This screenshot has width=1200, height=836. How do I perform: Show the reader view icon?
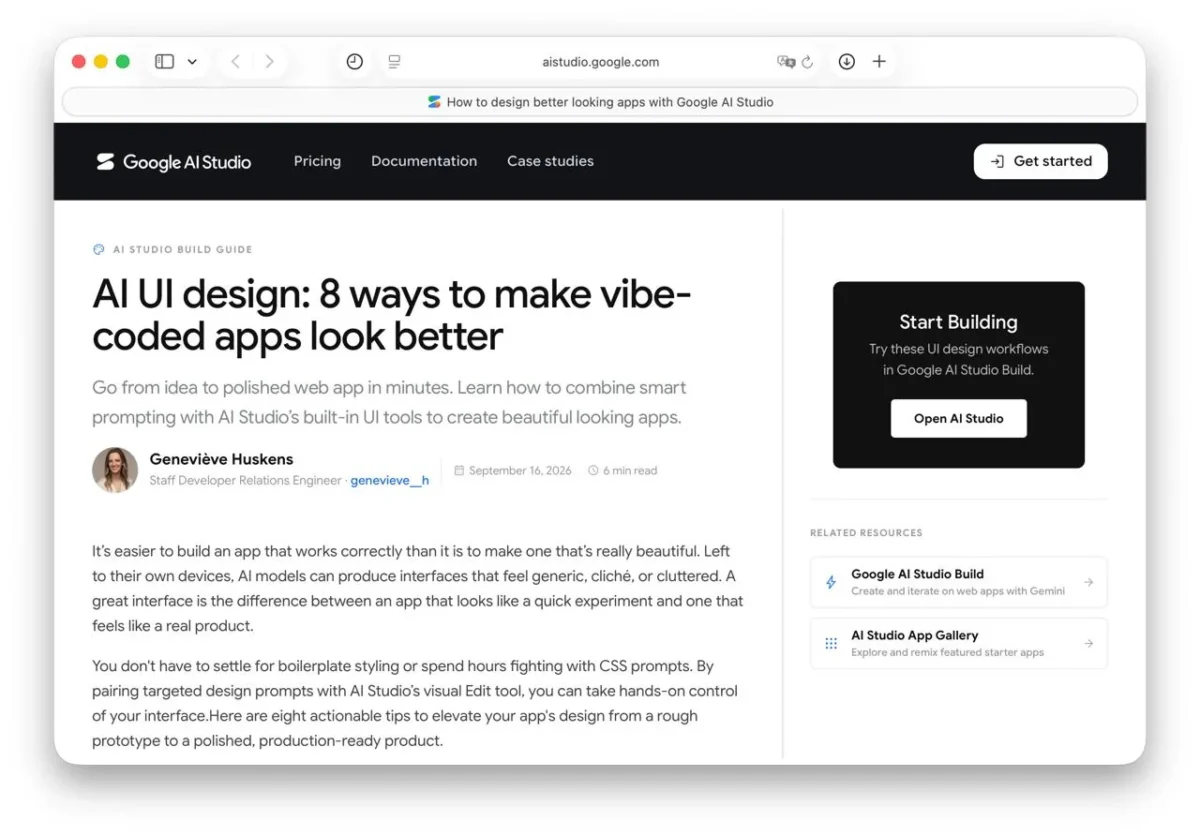click(x=394, y=62)
